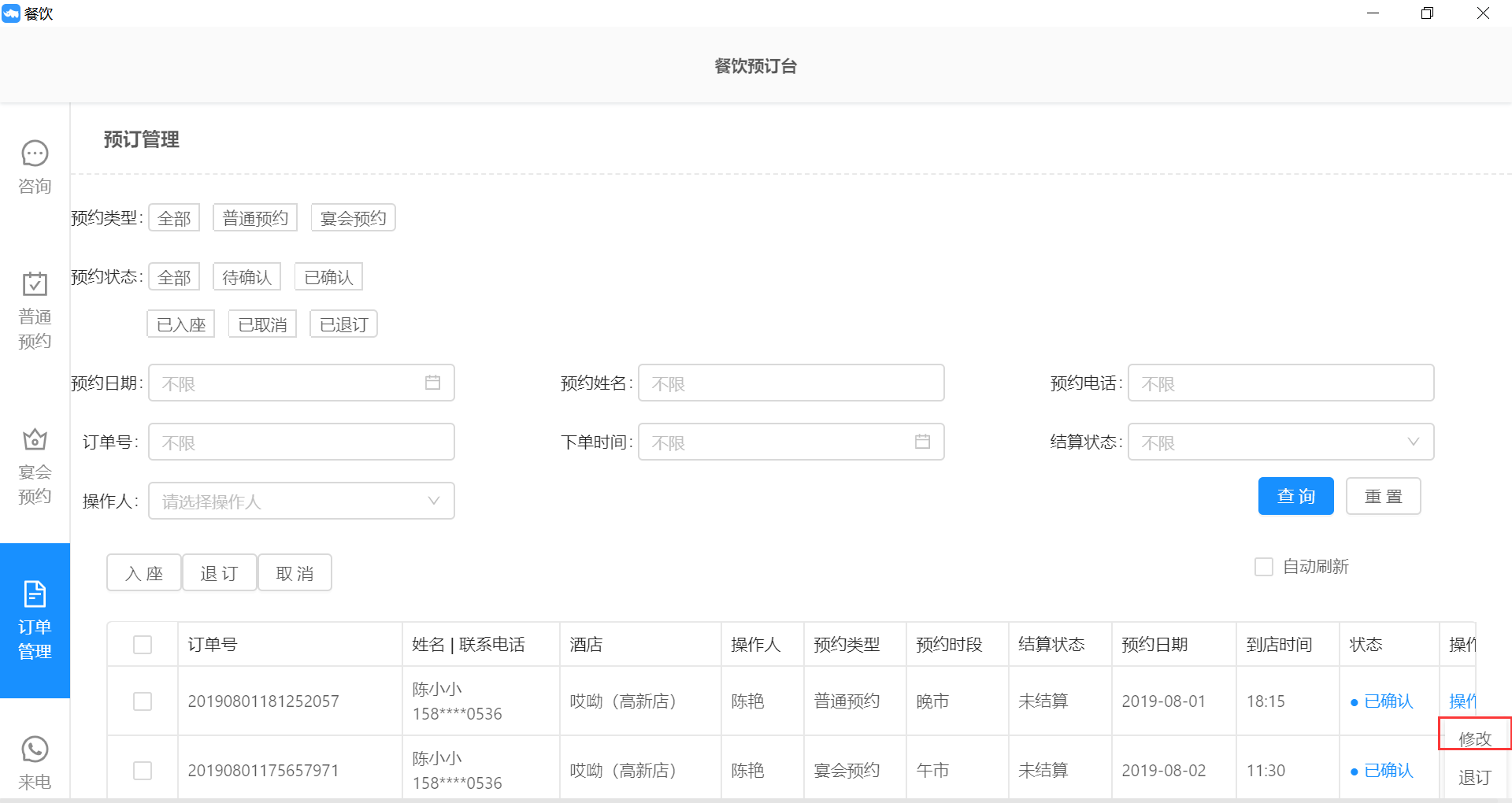This screenshot has height=803, width=1512.
Task: Click the 到店时间 column header
Action: tap(1279, 645)
